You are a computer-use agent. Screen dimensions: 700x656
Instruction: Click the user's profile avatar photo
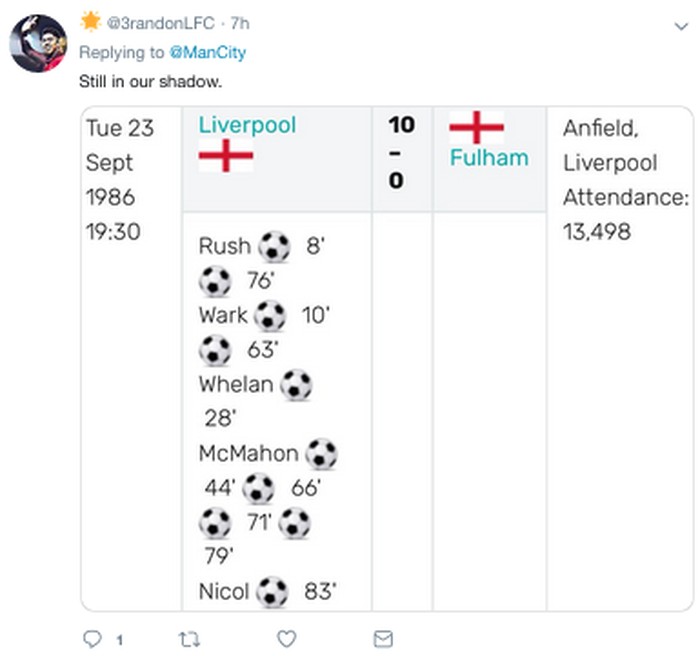click(38, 43)
